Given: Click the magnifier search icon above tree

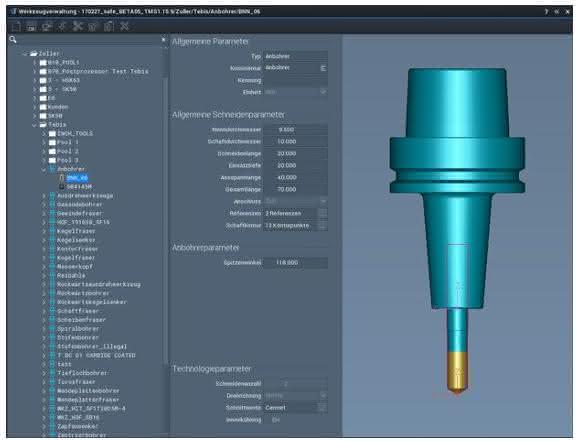Looking at the screenshot, I should click(13, 39).
